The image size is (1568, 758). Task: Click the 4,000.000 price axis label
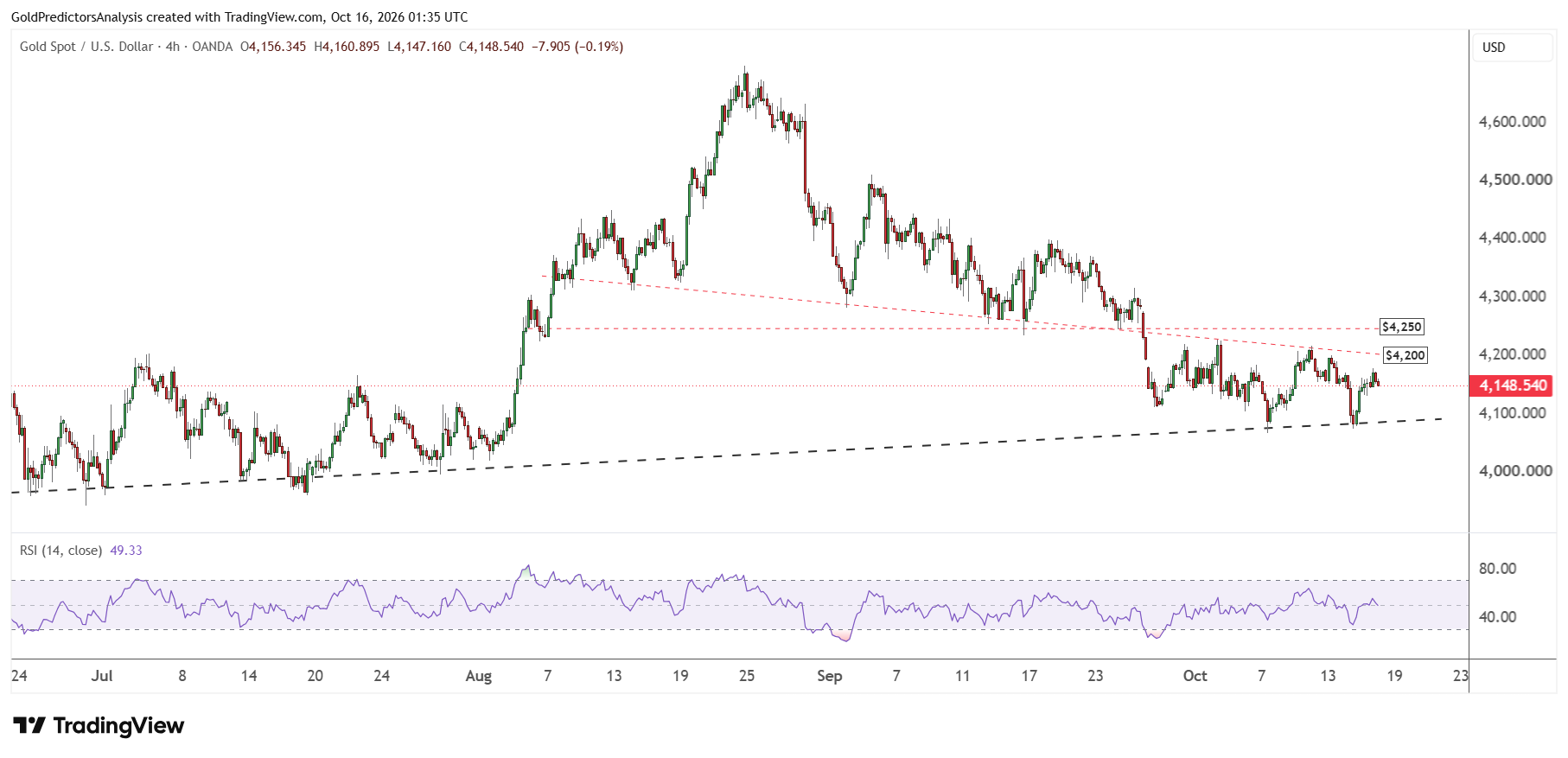coord(1515,471)
